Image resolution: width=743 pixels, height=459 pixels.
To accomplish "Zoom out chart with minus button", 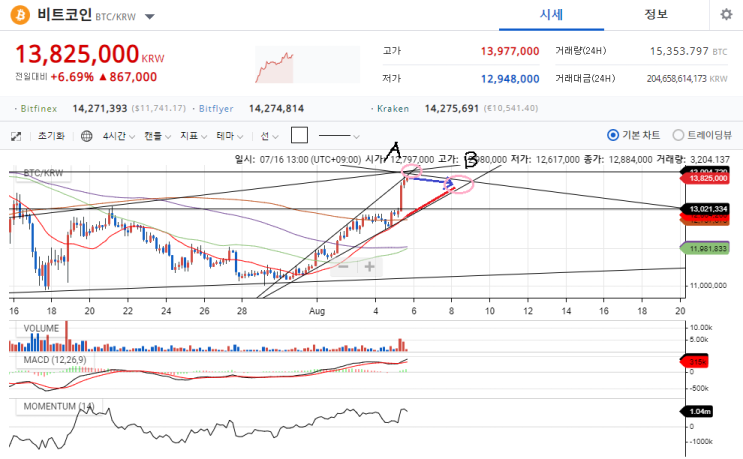I will tap(344, 267).
